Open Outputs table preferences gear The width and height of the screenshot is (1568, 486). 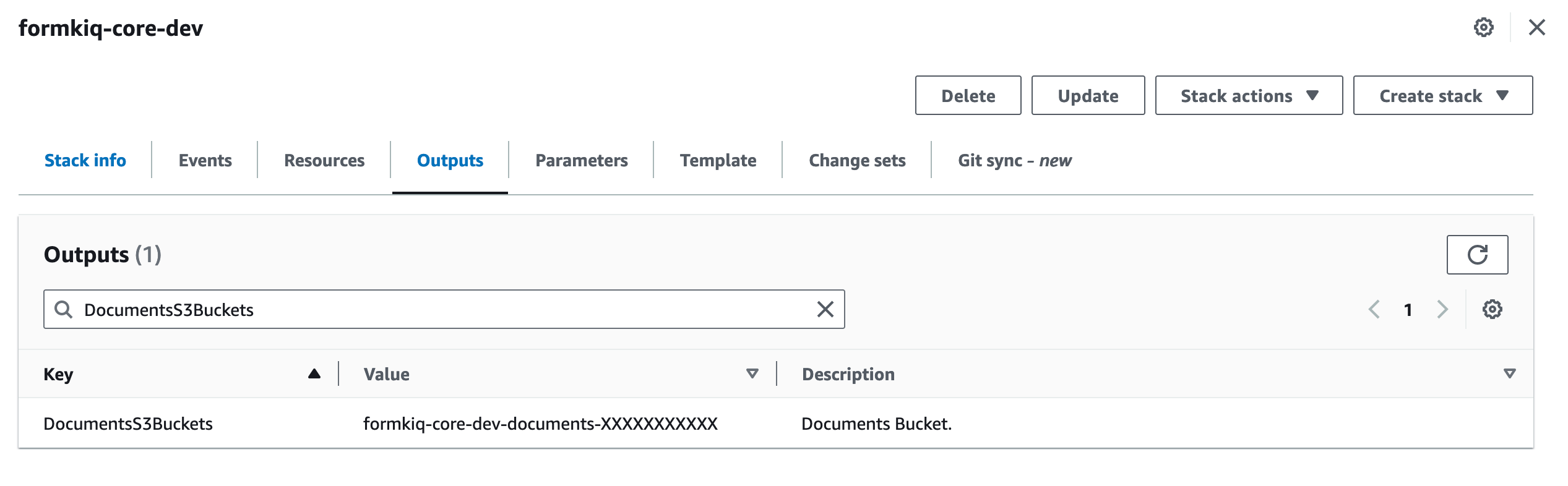coord(1492,309)
